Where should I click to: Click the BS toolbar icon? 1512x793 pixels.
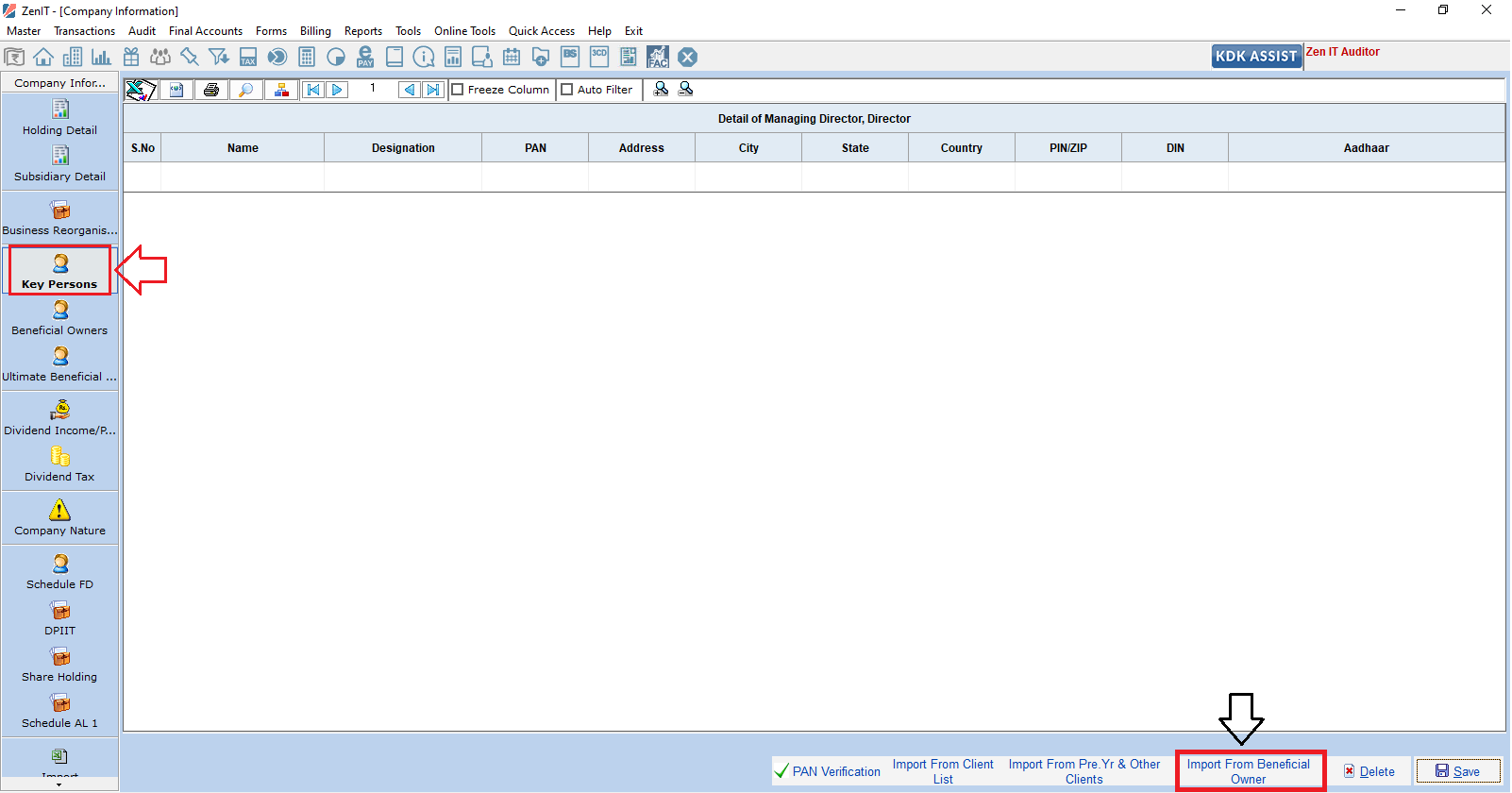point(570,57)
